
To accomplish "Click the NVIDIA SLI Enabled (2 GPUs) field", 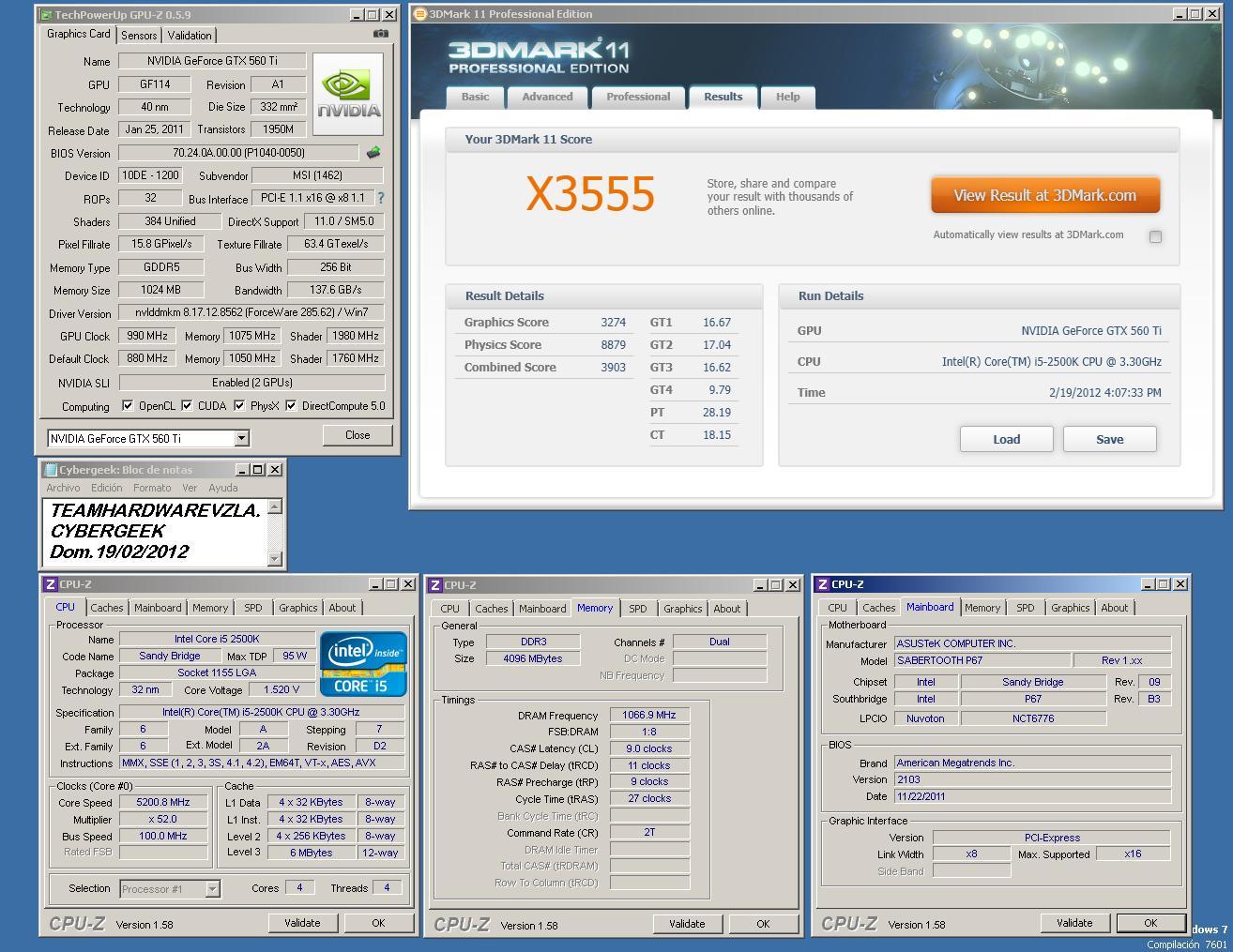I will click(x=251, y=383).
